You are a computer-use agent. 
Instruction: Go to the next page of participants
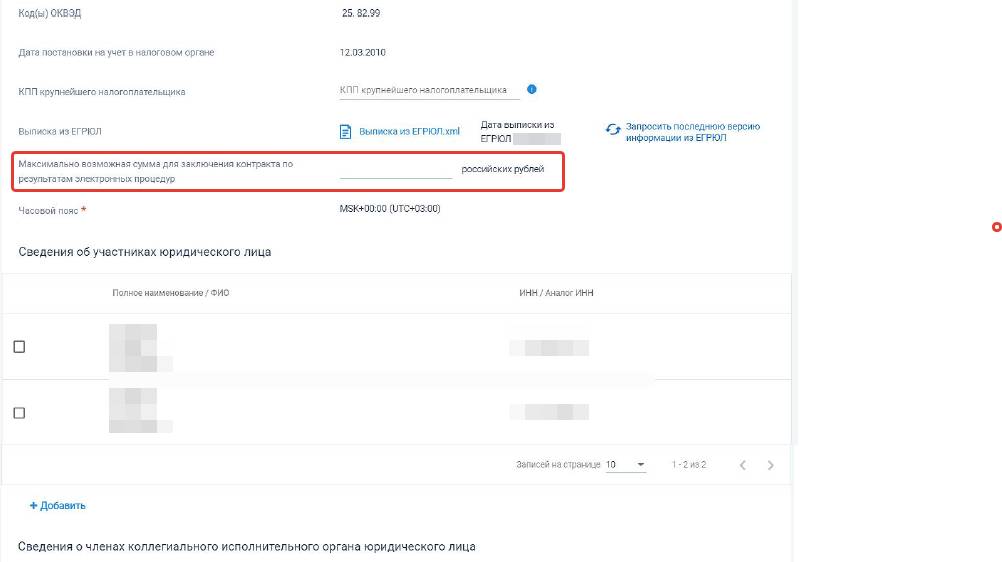770,465
